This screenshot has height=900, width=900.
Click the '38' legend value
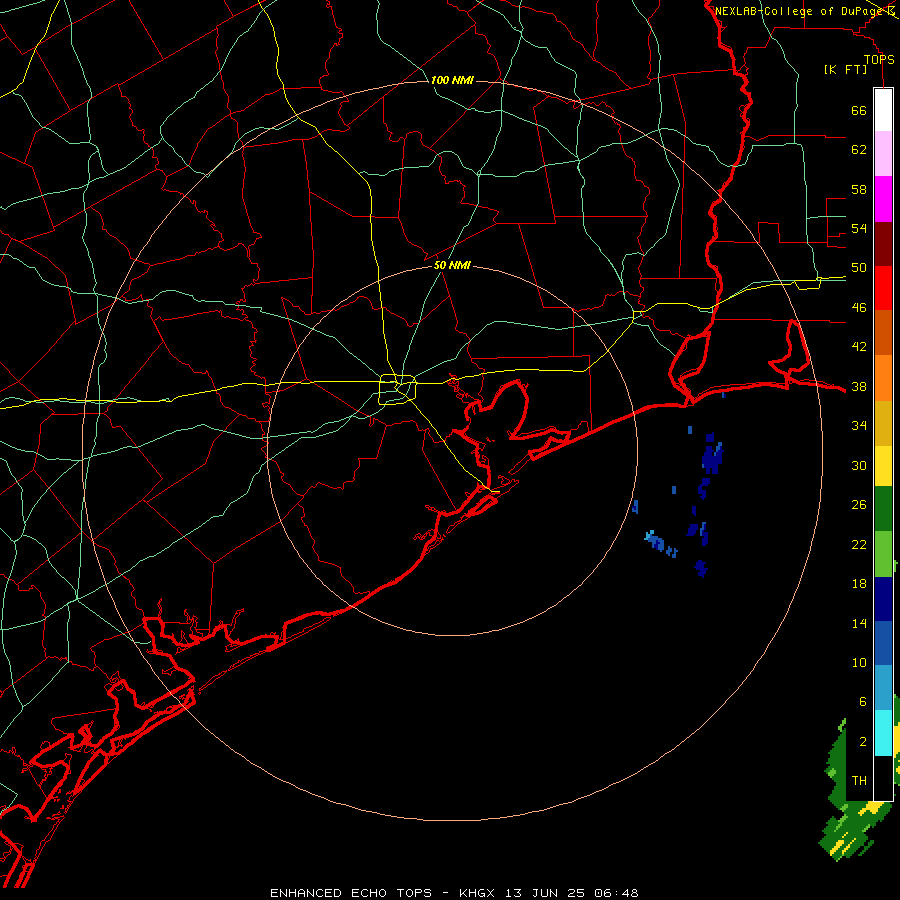click(859, 386)
